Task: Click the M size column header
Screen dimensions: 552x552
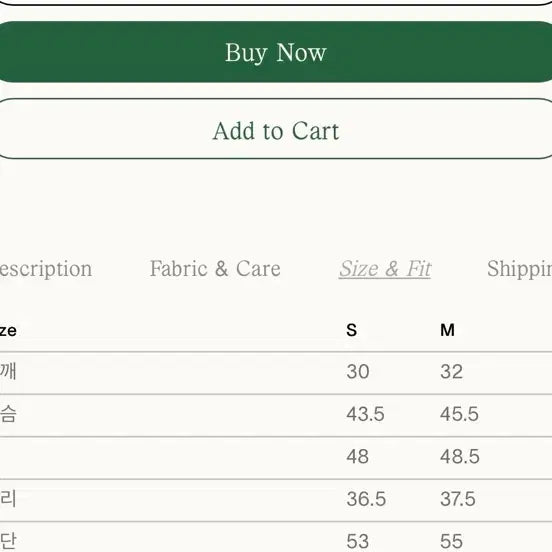Action: coord(447,330)
